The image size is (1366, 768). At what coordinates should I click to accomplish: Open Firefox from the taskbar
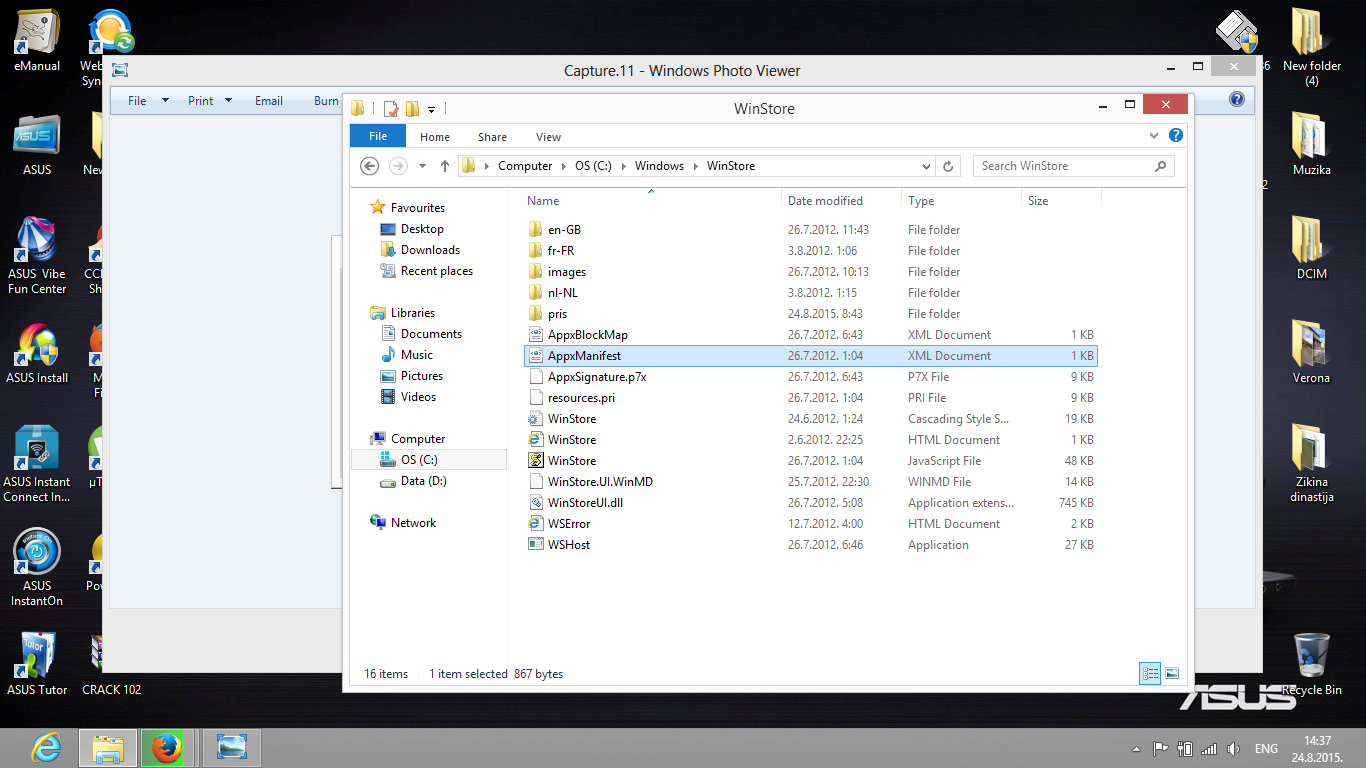click(x=165, y=747)
